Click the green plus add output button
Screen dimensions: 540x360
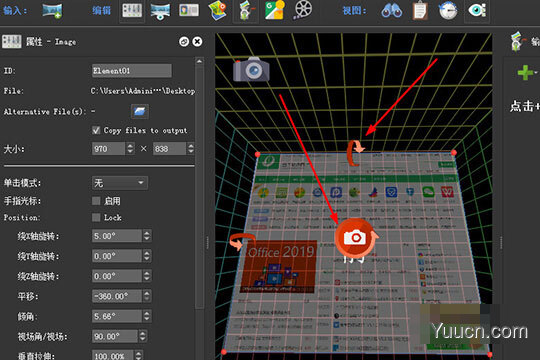(526, 72)
